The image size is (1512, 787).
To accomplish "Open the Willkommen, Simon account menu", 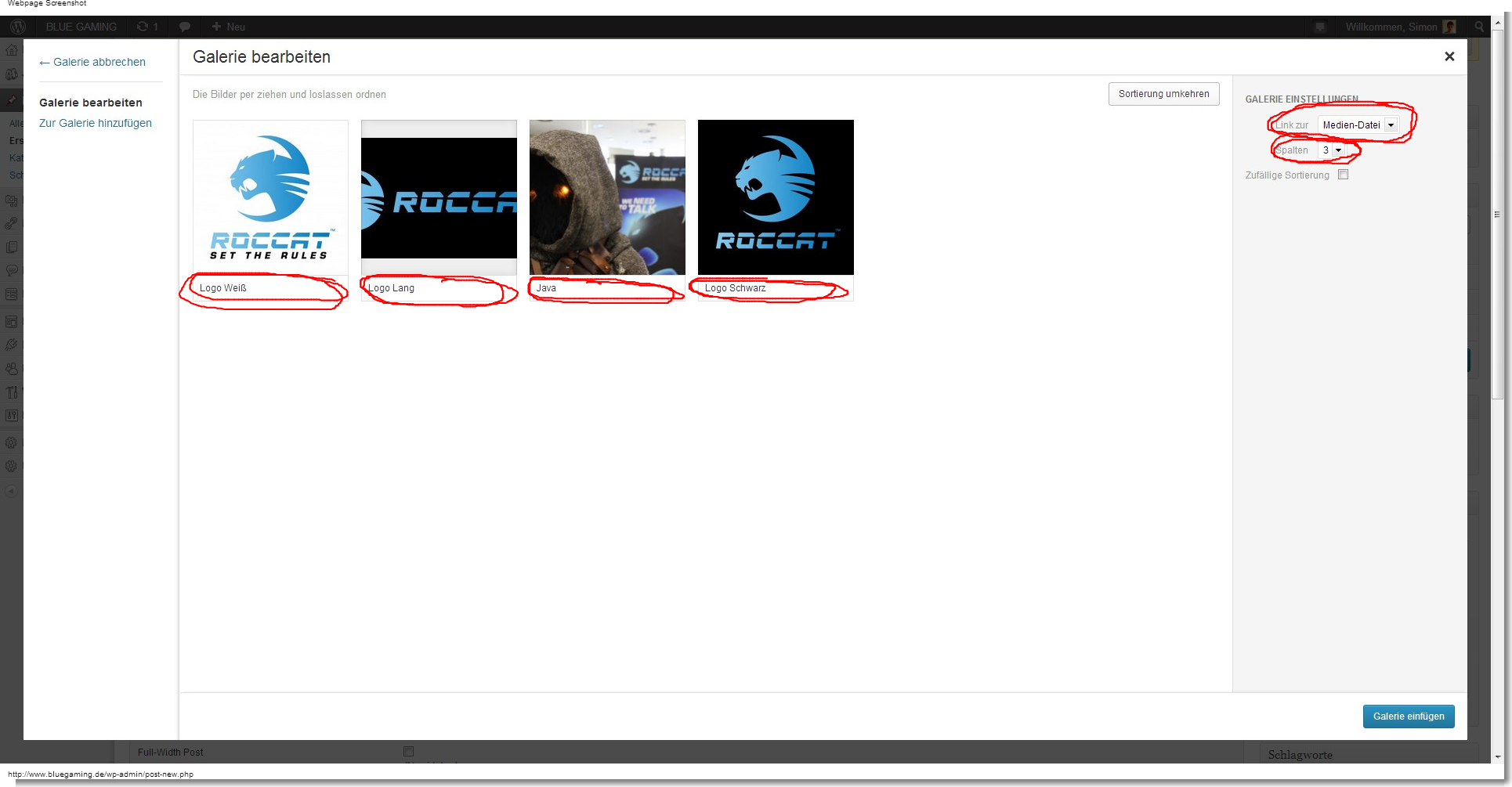I will [x=1400, y=27].
